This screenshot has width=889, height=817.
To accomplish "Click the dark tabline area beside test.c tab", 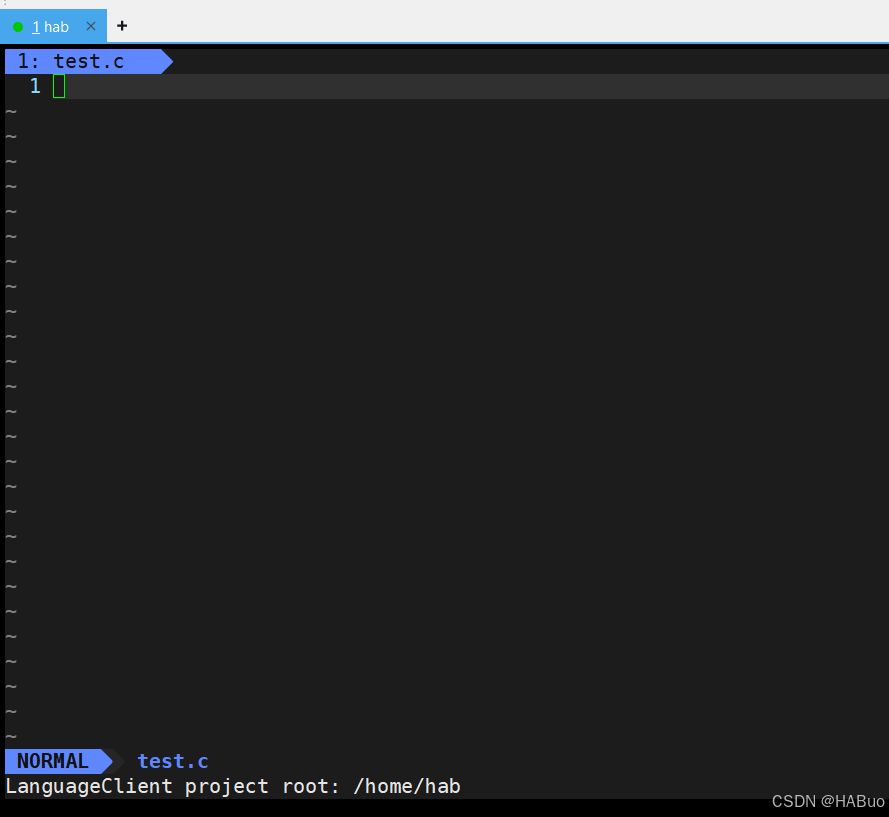I will (x=500, y=61).
